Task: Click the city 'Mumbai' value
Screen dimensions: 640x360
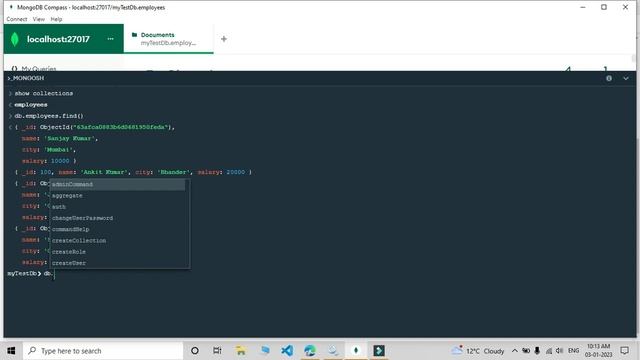Action: coord(58,150)
